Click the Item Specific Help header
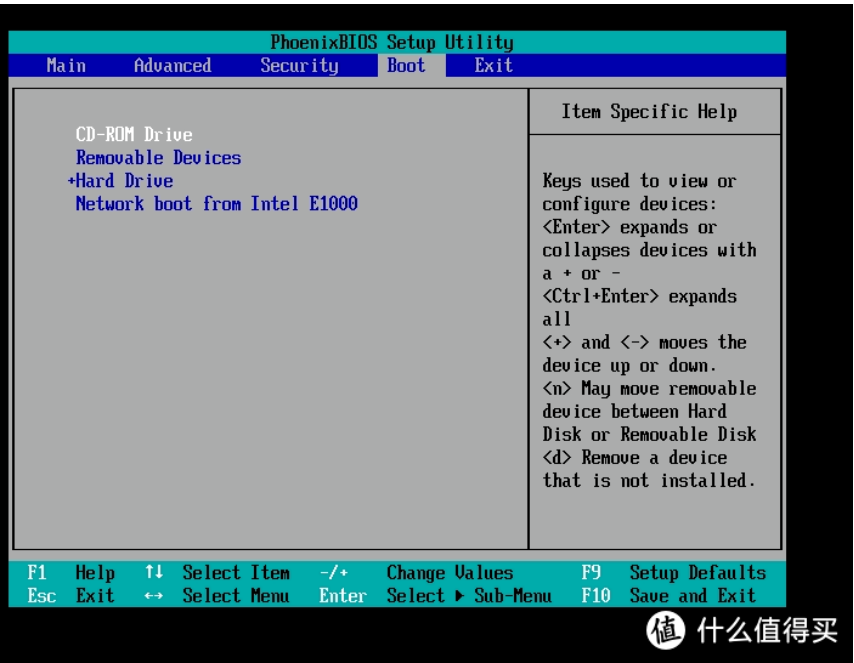Viewport: 854px width, 663px height. click(x=648, y=112)
